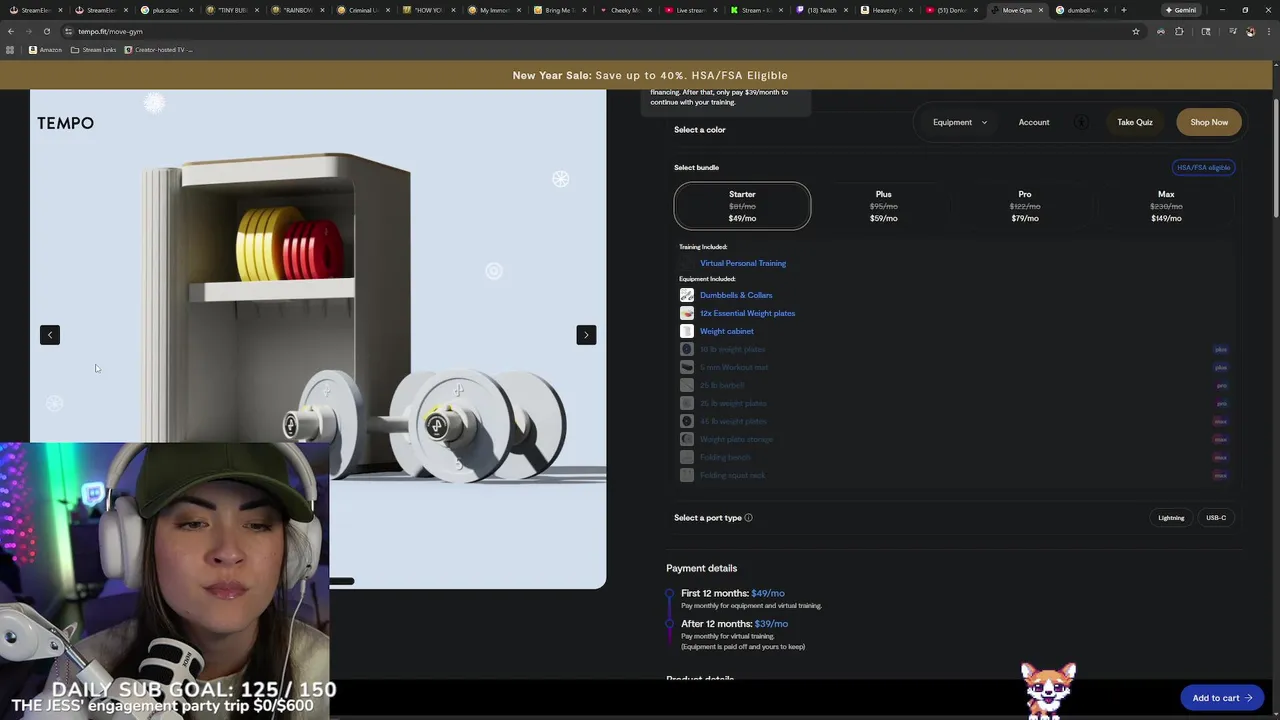Open the Account menu
Image resolution: width=1280 pixels, height=720 pixels.
pyautogui.click(x=1034, y=122)
